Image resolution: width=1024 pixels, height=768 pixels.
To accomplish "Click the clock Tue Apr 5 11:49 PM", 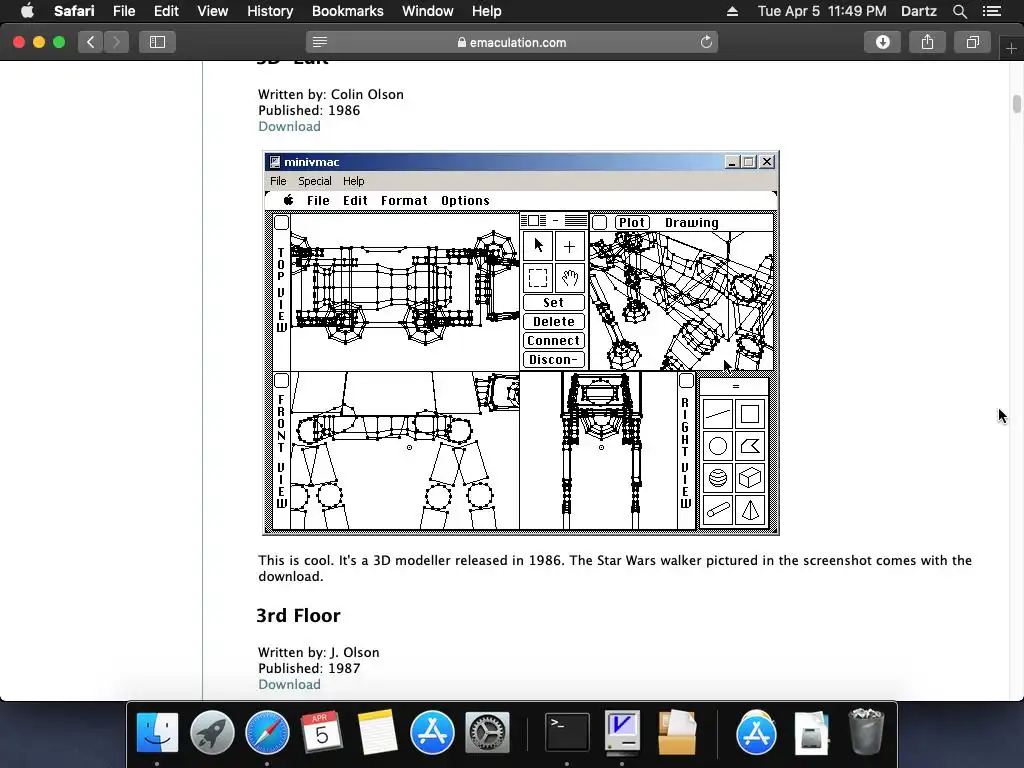I will pyautogui.click(x=822, y=11).
